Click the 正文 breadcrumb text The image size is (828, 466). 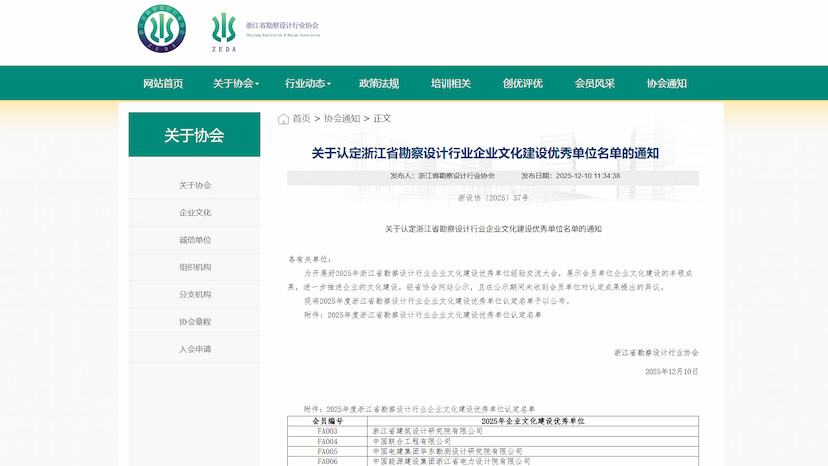pos(382,118)
